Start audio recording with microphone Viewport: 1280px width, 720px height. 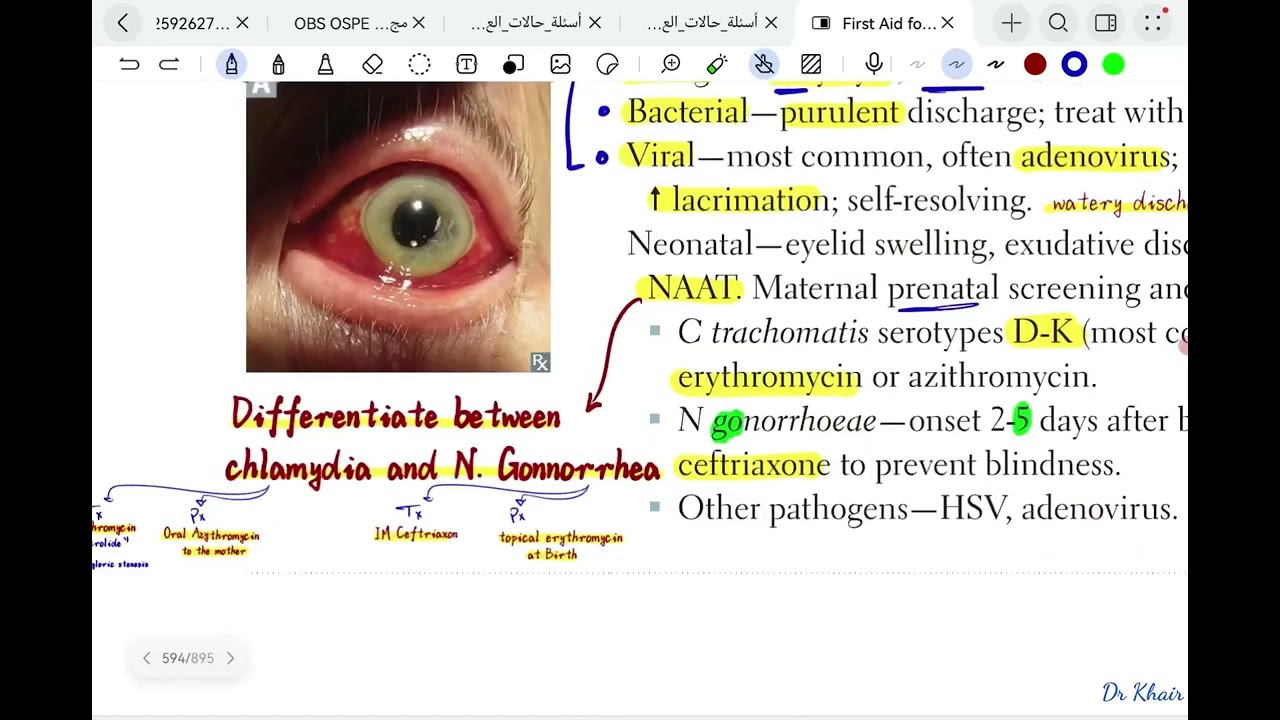[x=874, y=65]
